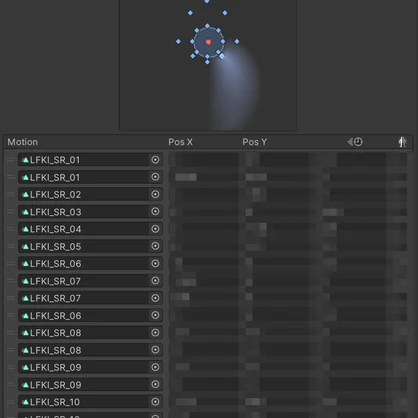Open object picker on the lower LFKI_SR_06 row

tap(155, 315)
